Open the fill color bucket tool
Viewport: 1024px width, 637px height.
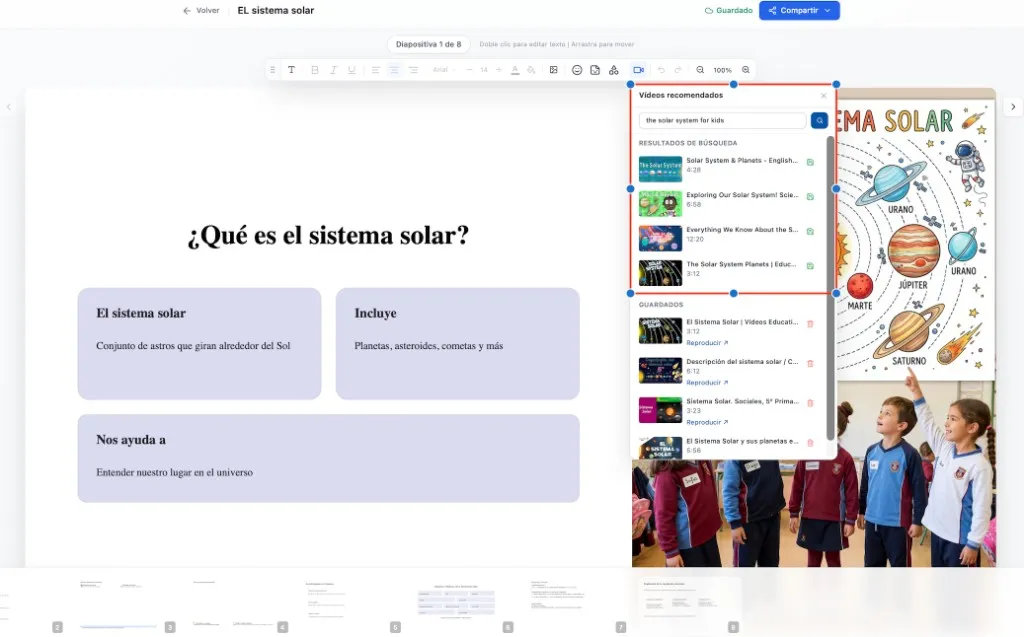click(x=531, y=70)
